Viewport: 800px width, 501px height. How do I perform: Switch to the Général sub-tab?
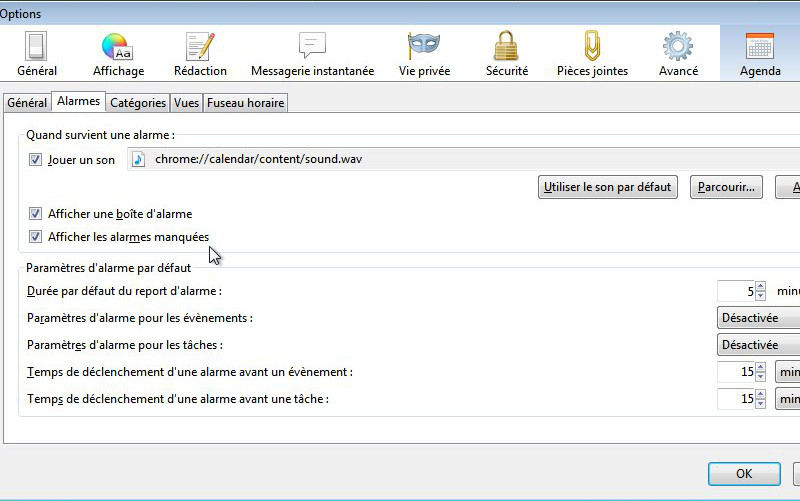pyautogui.click(x=27, y=103)
